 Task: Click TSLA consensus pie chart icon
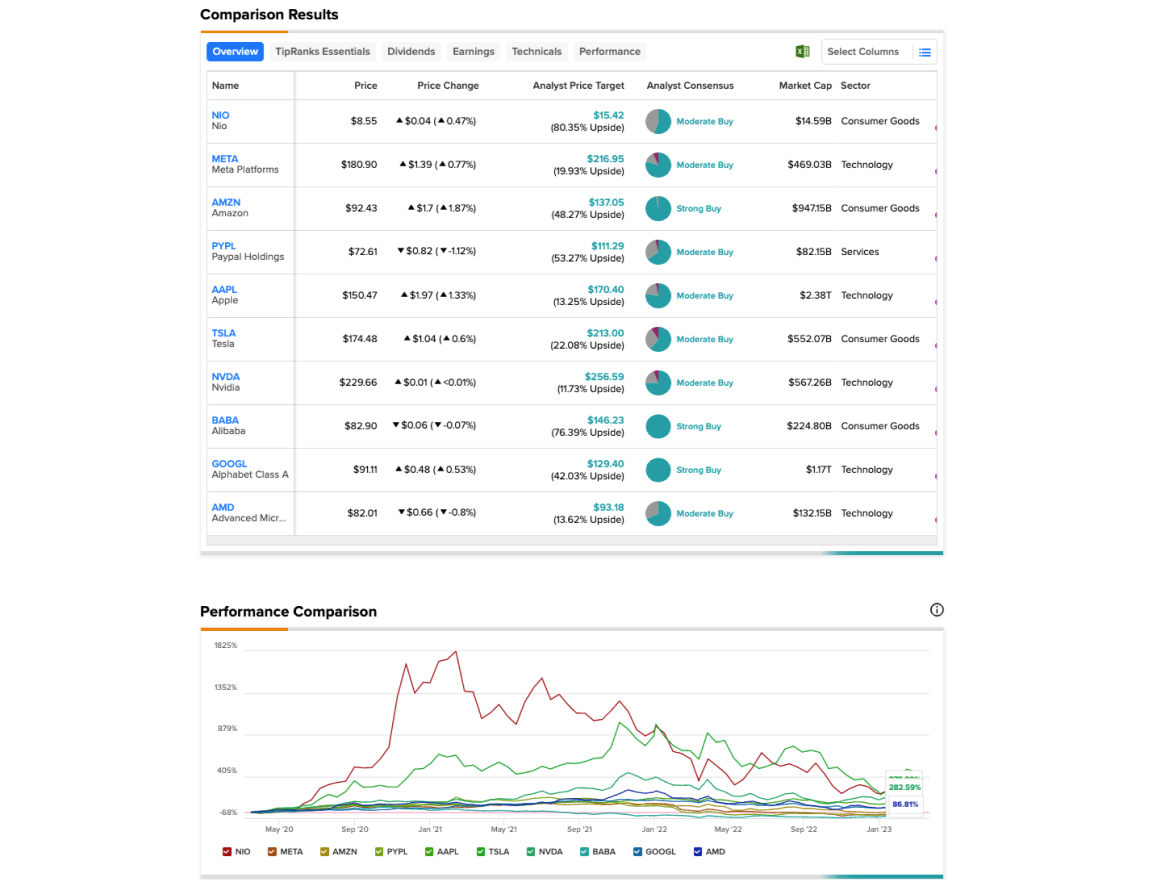click(x=658, y=339)
